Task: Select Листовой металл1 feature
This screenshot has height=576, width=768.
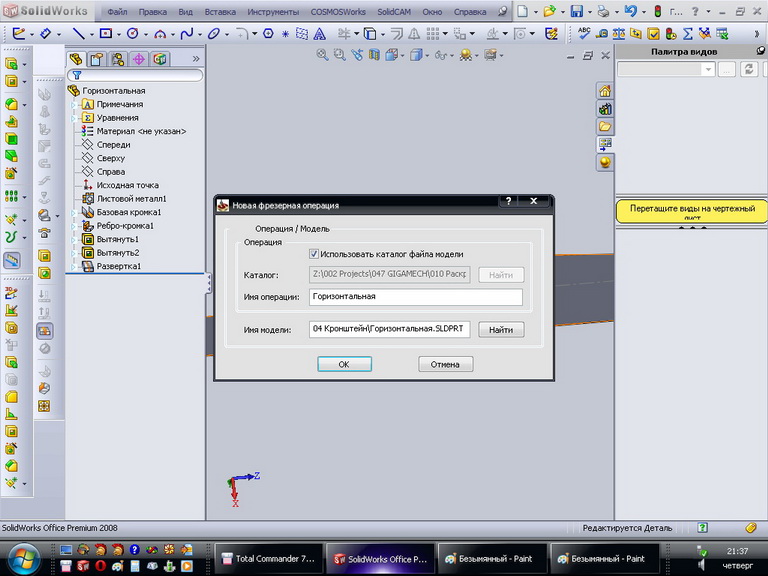Action: [131, 199]
